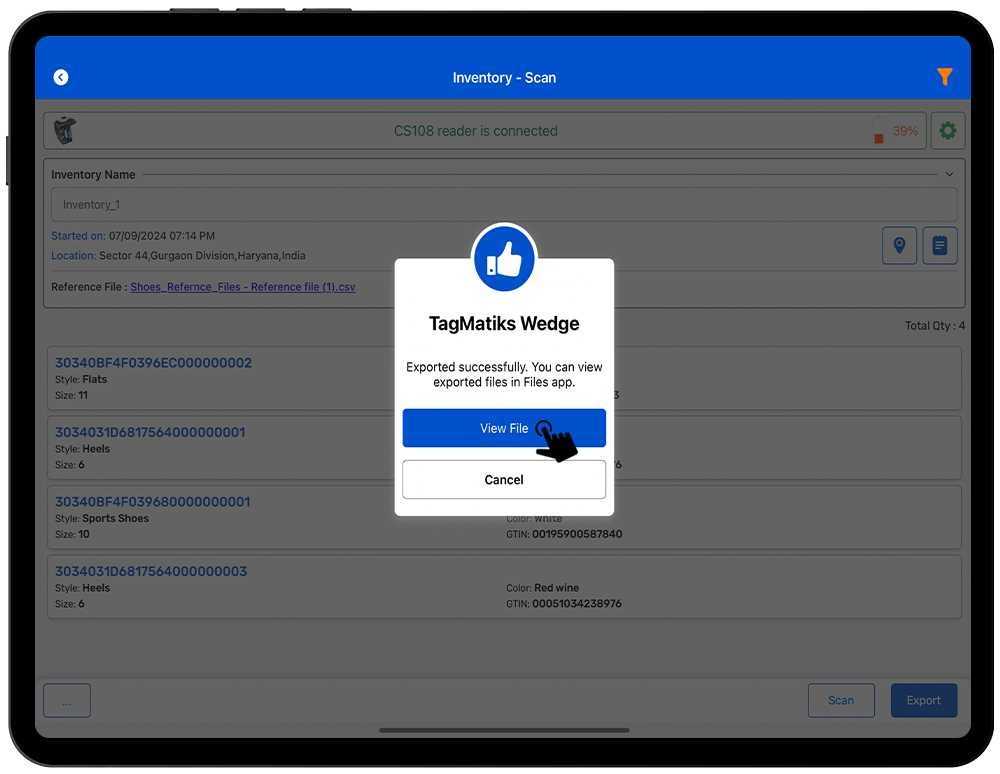Open reader settings gear icon

pos(947,131)
